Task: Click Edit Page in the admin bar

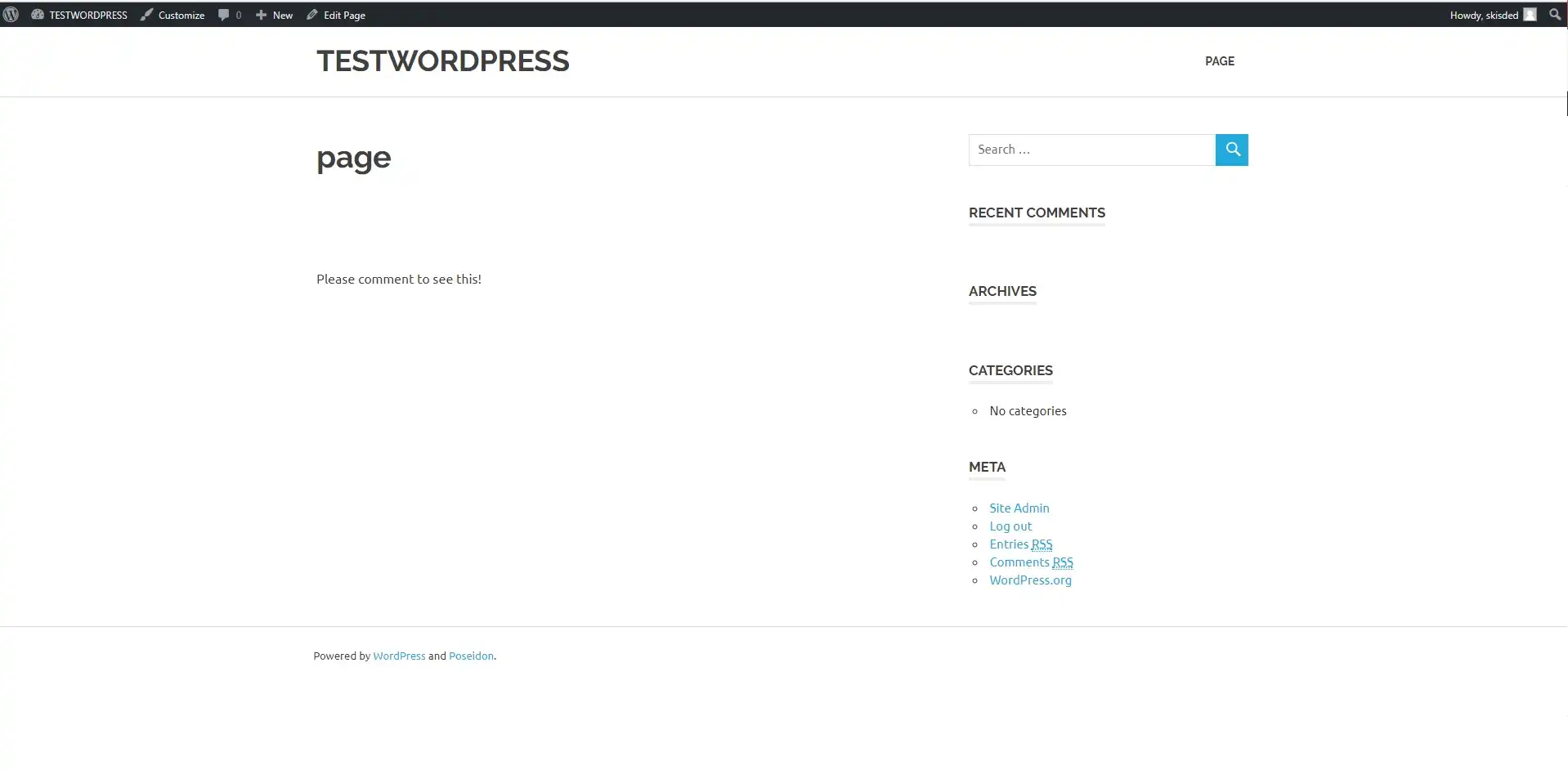Action: click(x=343, y=14)
